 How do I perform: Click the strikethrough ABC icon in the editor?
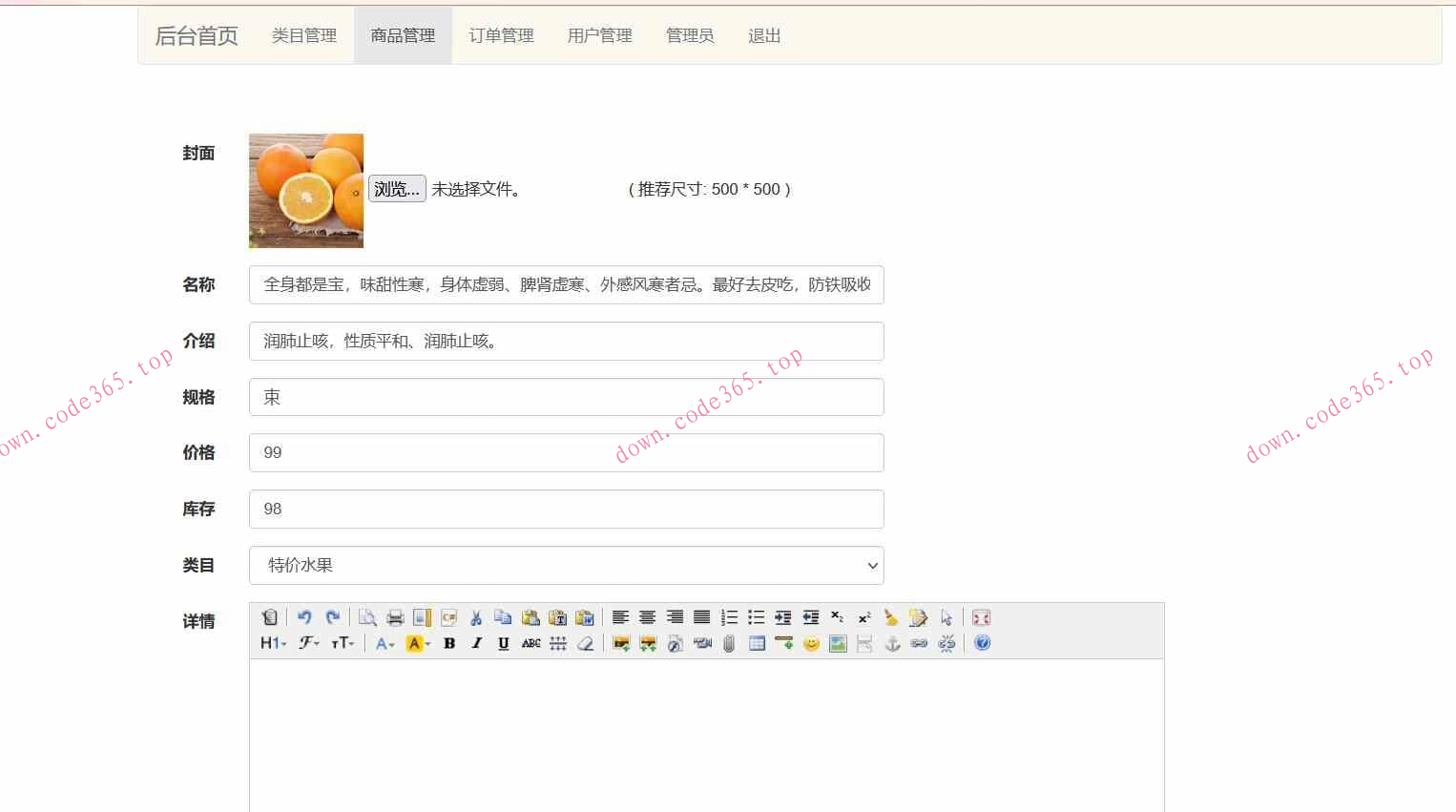click(x=531, y=643)
